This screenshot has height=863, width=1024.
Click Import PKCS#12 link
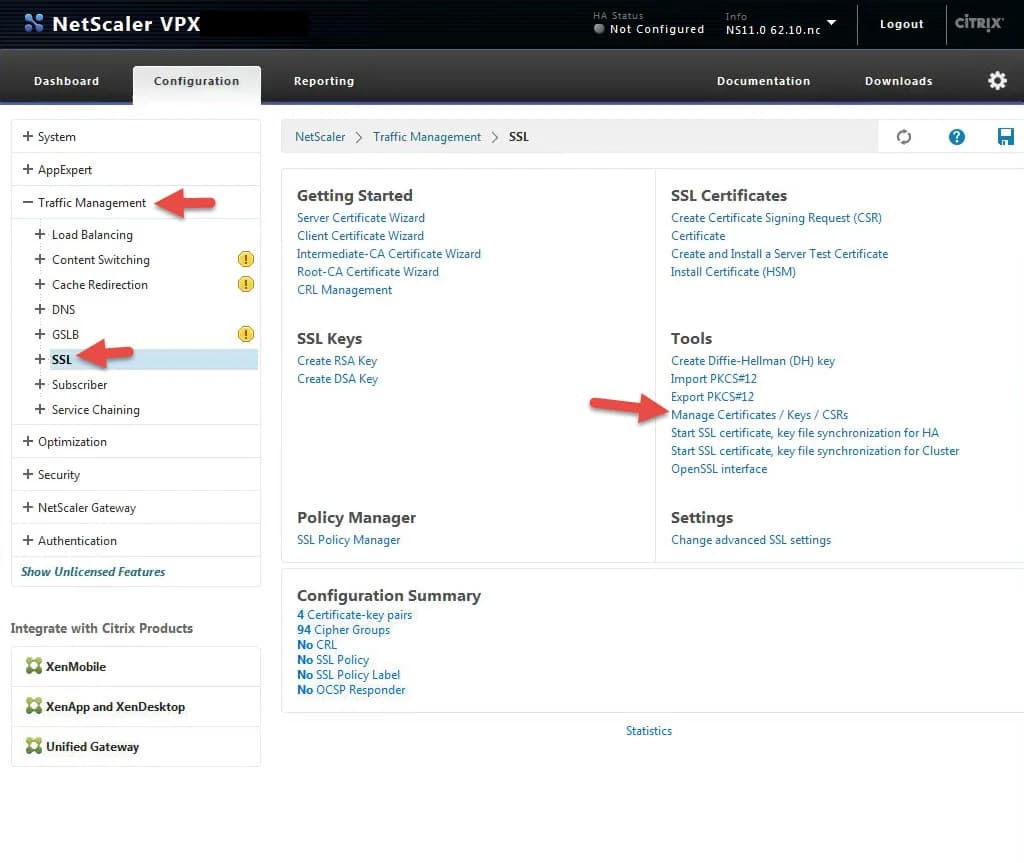pos(713,379)
